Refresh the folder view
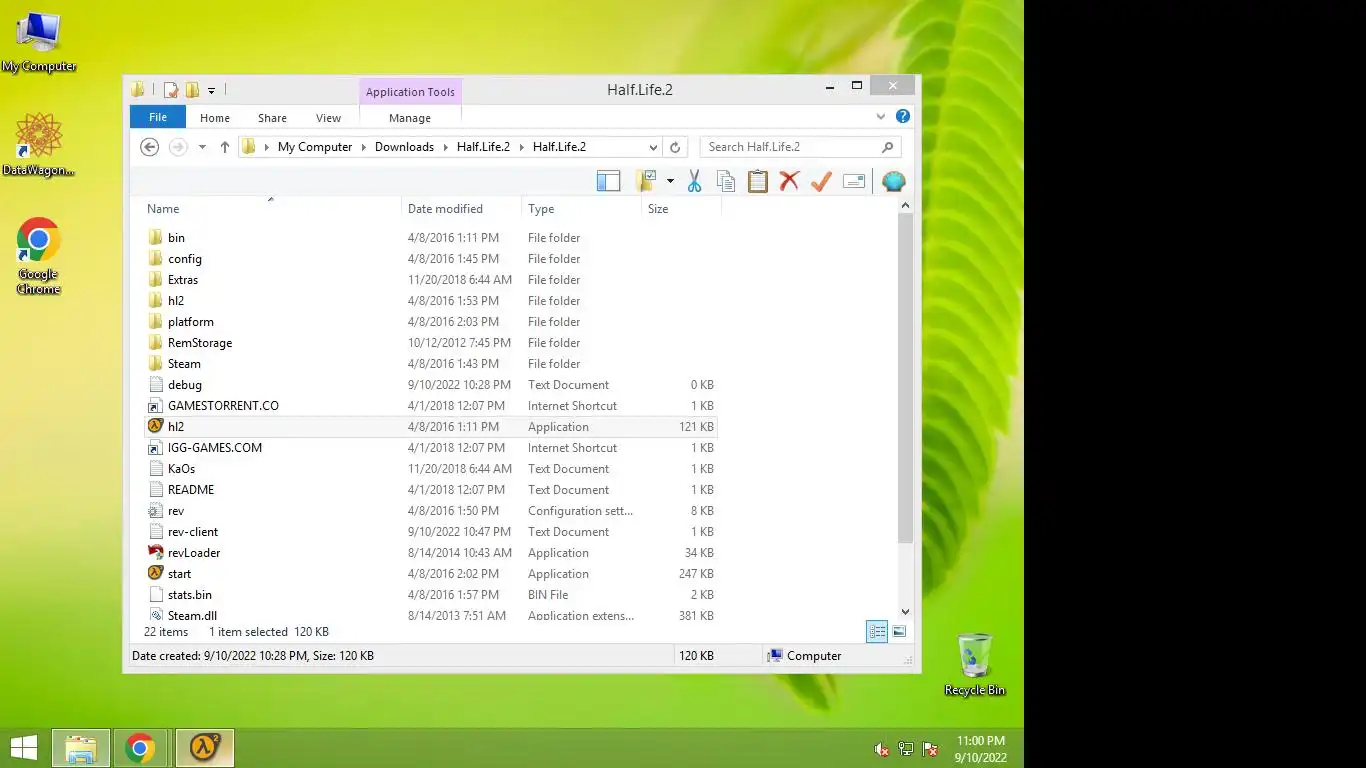This screenshot has width=1366, height=768. [675, 147]
